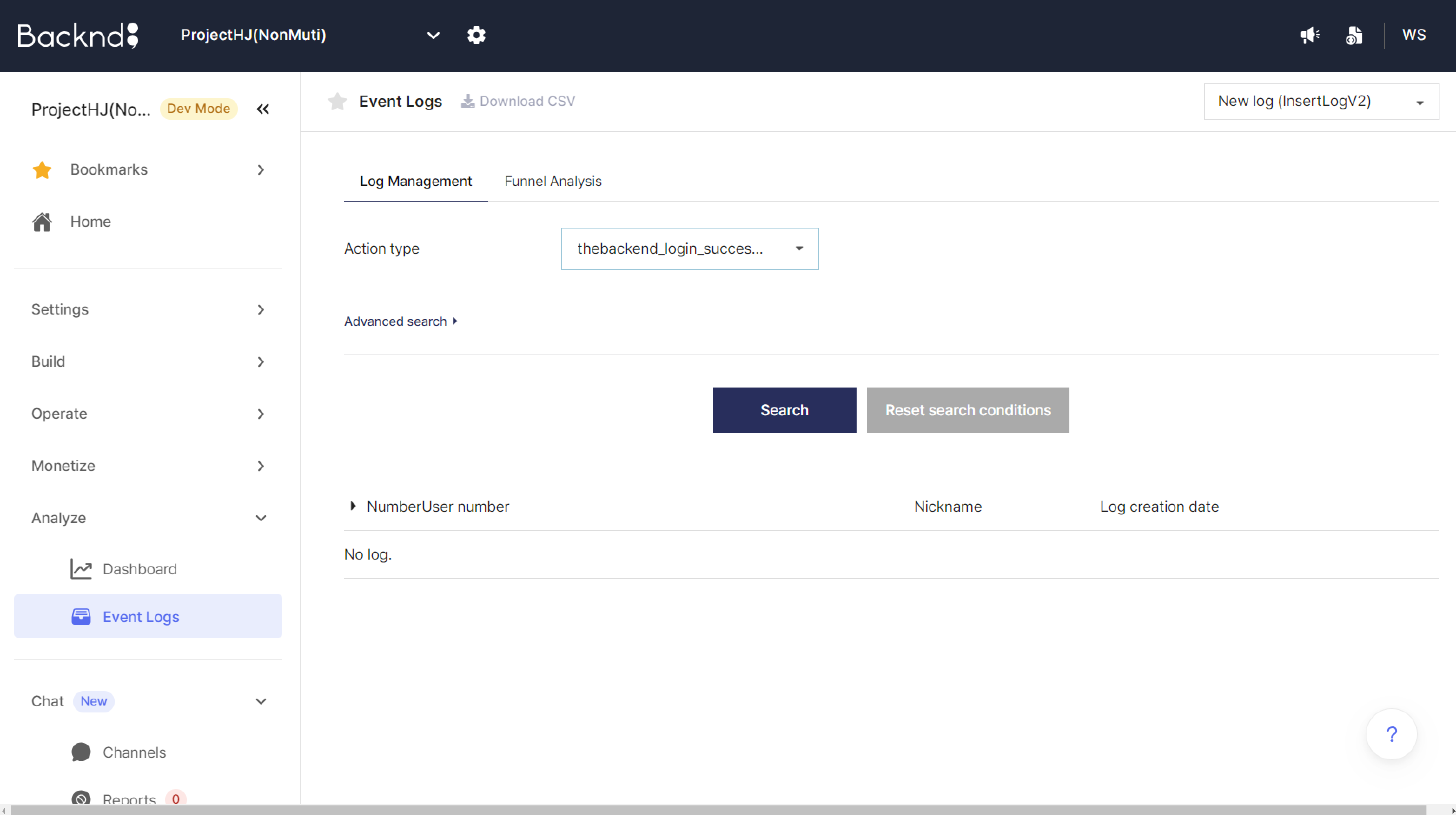Click the Search button
The height and width of the screenshot is (815, 1456).
(x=784, y=410)
